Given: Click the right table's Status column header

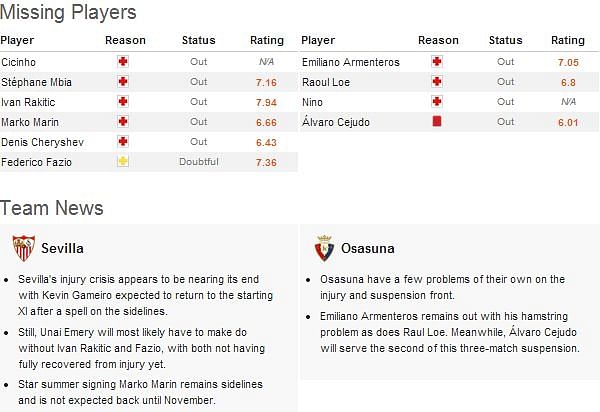Looking at the screenshot, I should 505,40.
